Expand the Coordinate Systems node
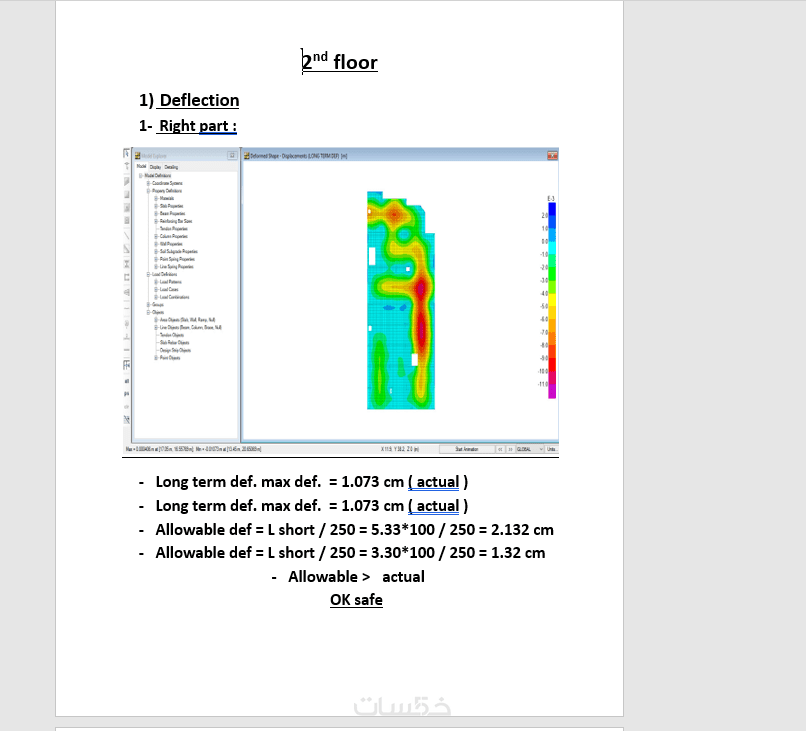The width and height of the screenshot is (806, 731). pyautogui.click(x=149, y=183)
